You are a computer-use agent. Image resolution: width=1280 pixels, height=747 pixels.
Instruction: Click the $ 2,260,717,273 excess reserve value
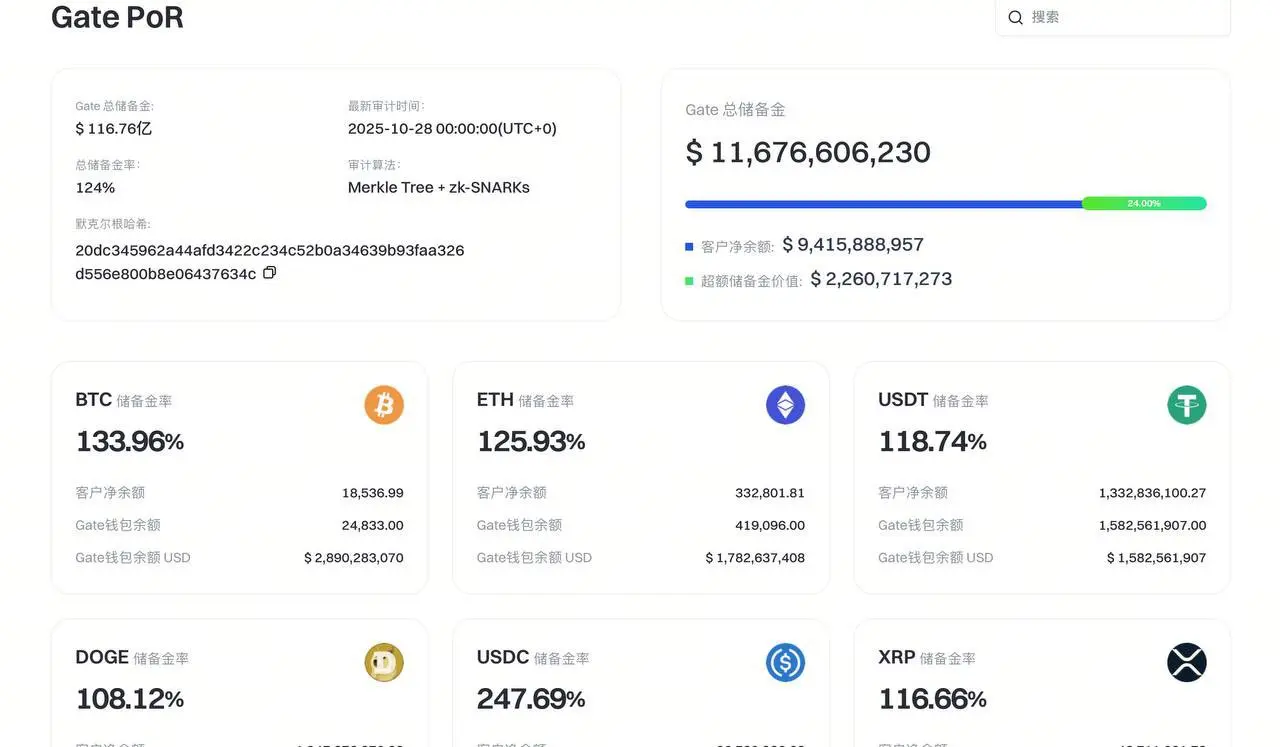pos(881,279)
